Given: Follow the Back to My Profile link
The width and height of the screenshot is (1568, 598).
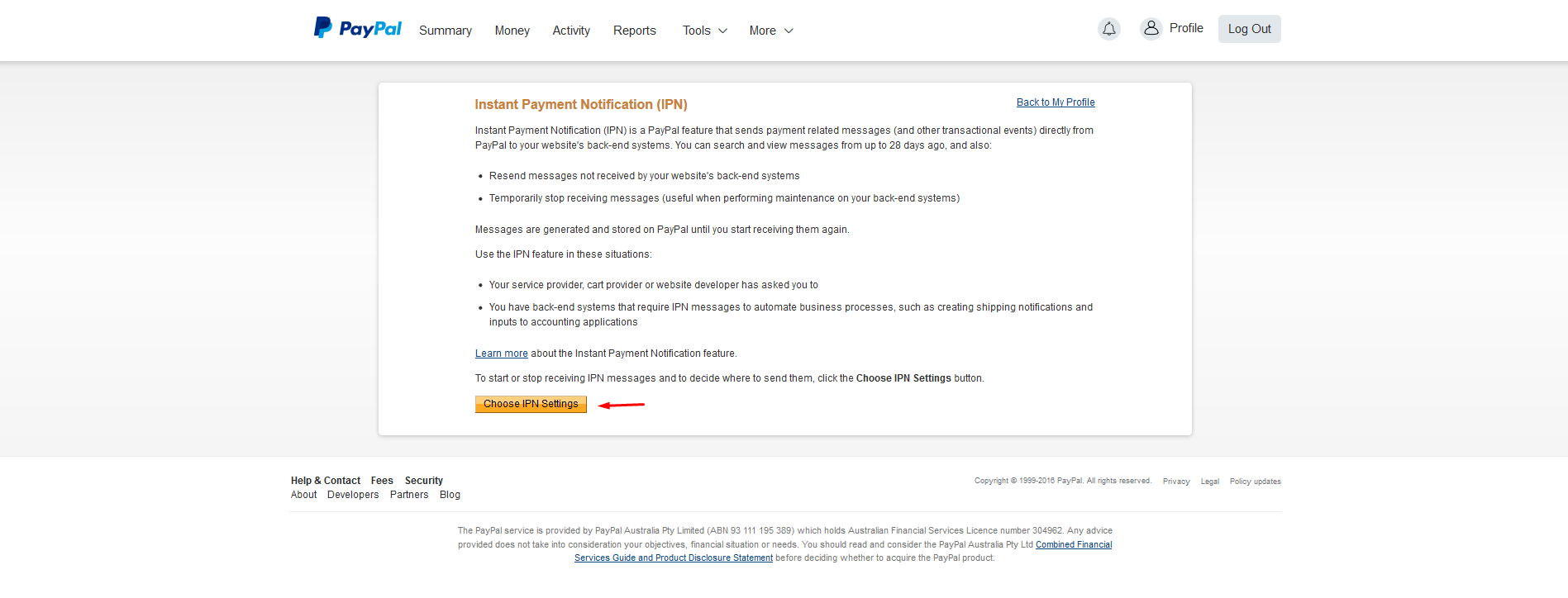Looking at the screenshot, I should (x=1056, y=102).
